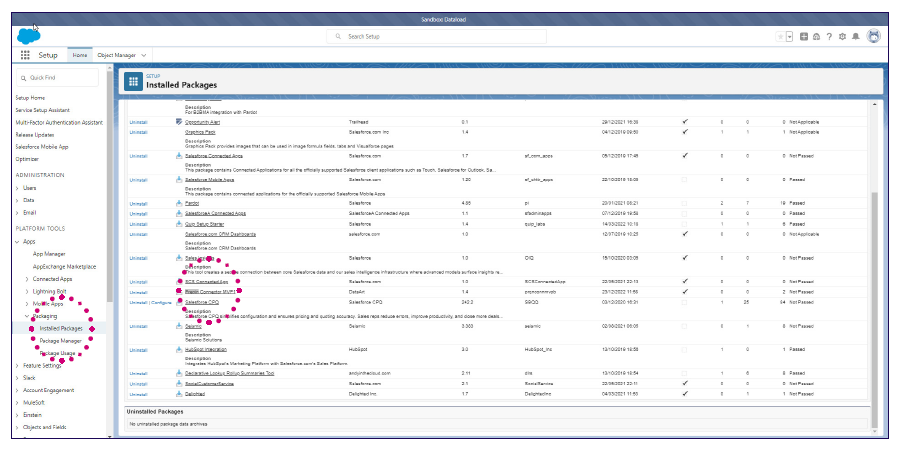This screenshot has height=456, width=907.
Task: Click the Salesforce Connected Apps download icon
Action: point(179,156)
